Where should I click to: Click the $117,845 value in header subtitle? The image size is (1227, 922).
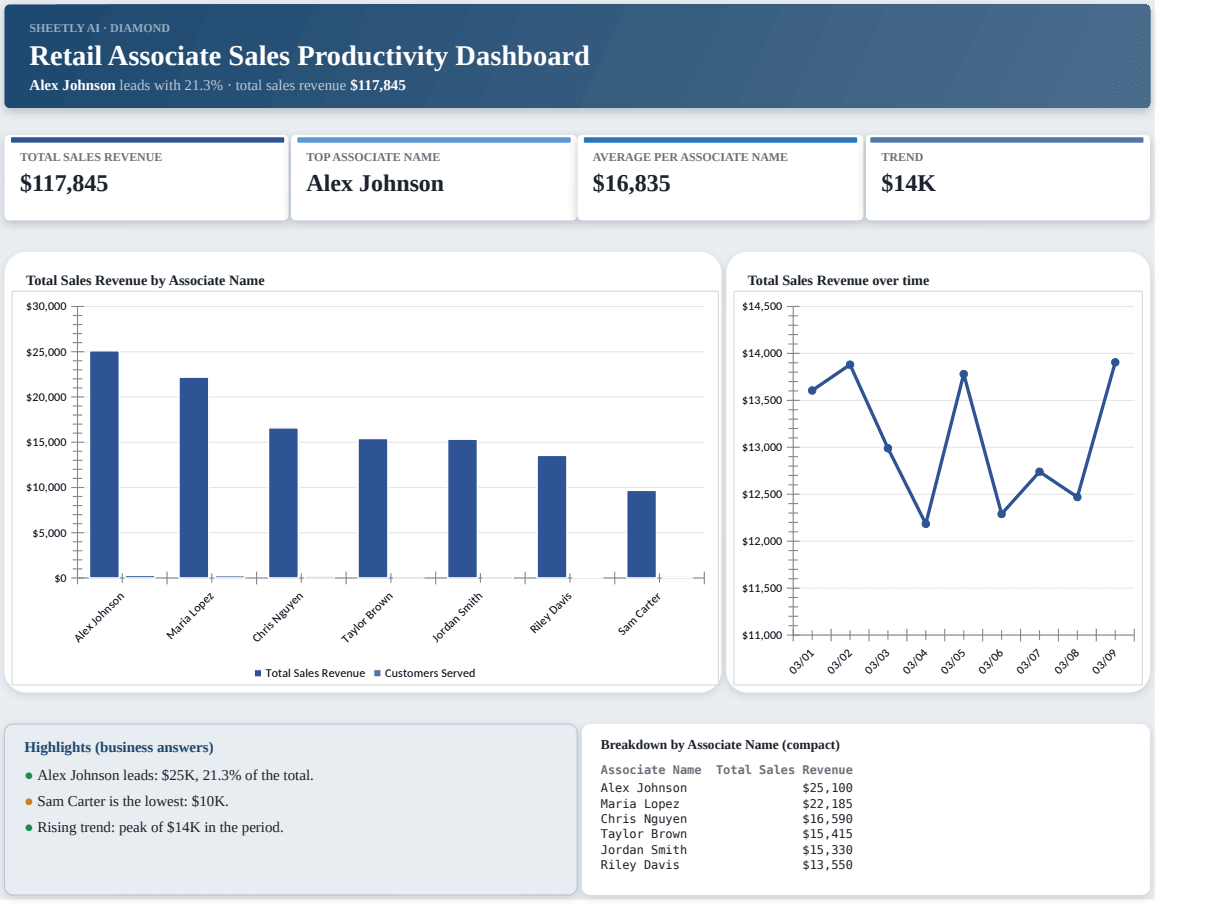[x=378, y=85]
